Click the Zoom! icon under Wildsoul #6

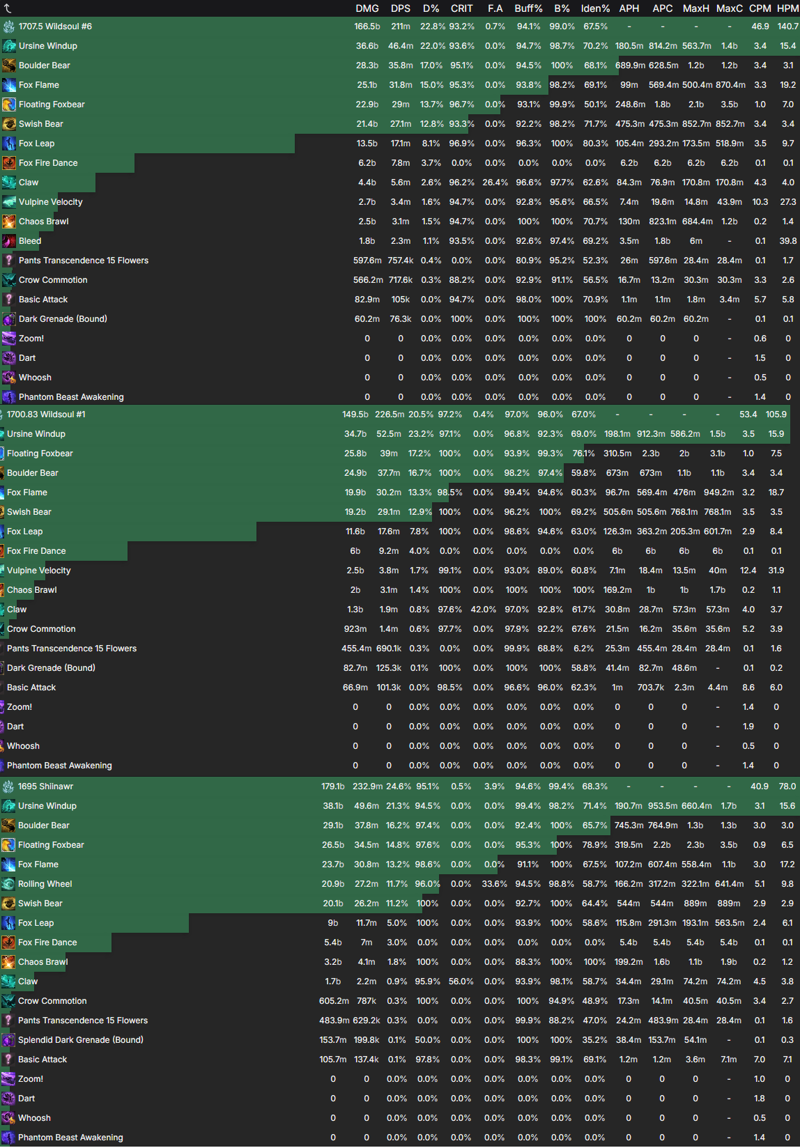[x=9, y=338]
